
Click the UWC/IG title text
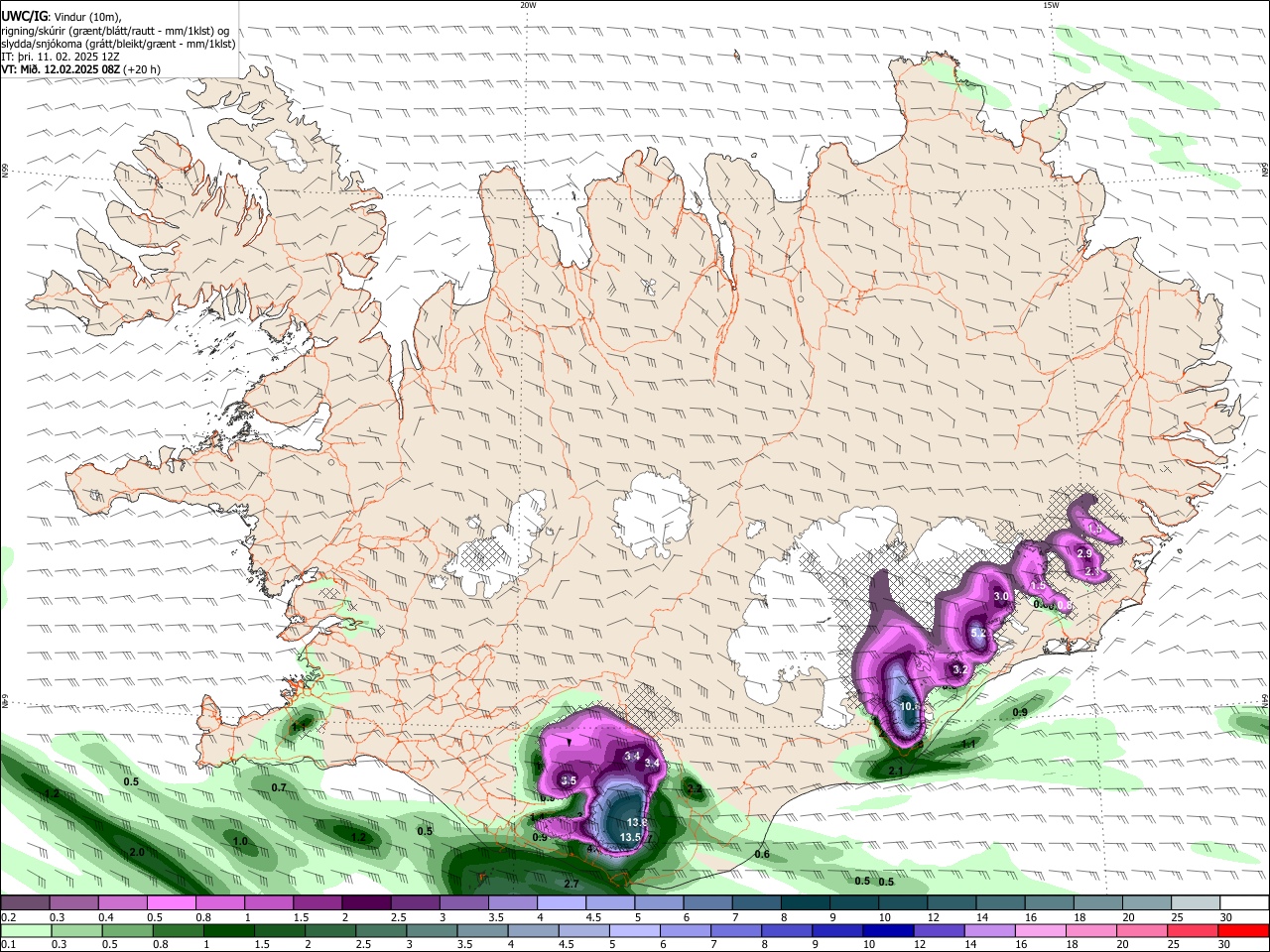point(25,16)
